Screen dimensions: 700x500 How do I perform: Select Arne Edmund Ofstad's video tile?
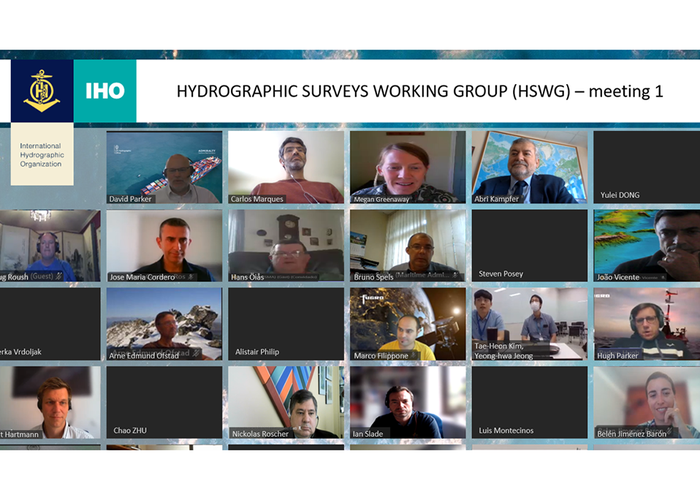(164, 324)
